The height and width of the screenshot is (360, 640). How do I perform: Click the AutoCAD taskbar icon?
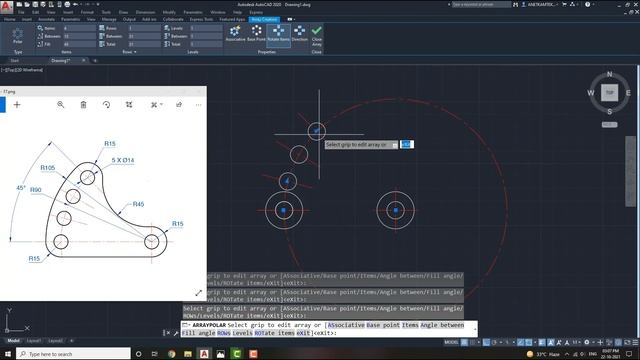(204, 354)
